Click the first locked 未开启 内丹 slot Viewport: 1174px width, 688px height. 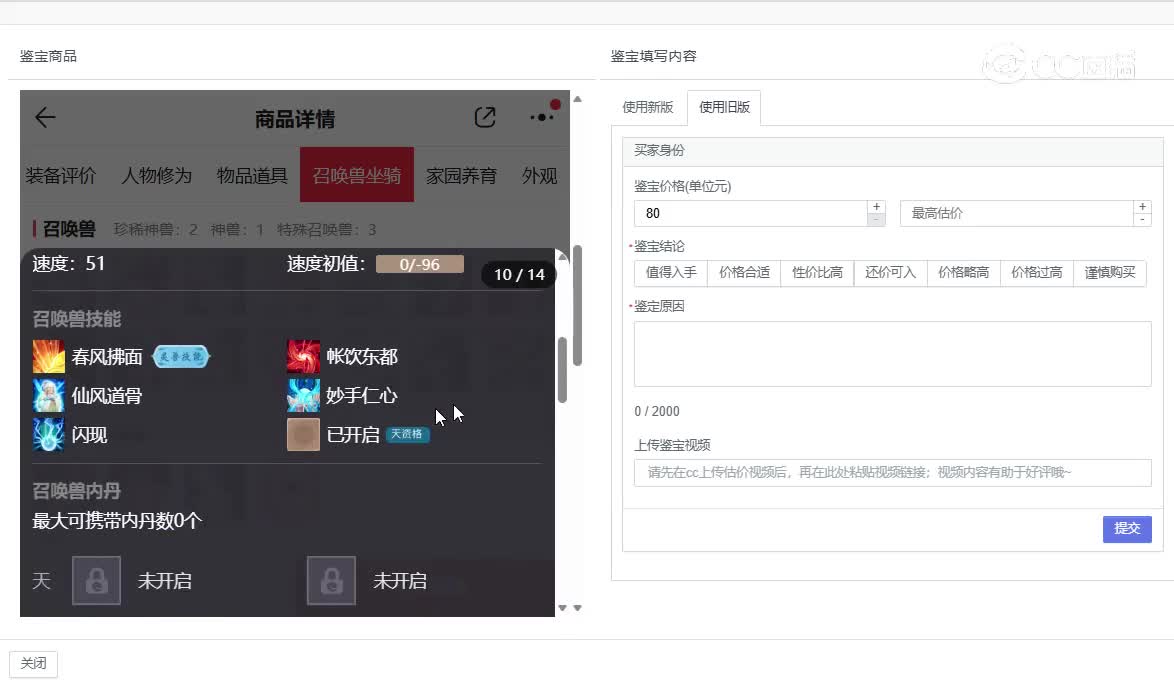click(97, 580)
